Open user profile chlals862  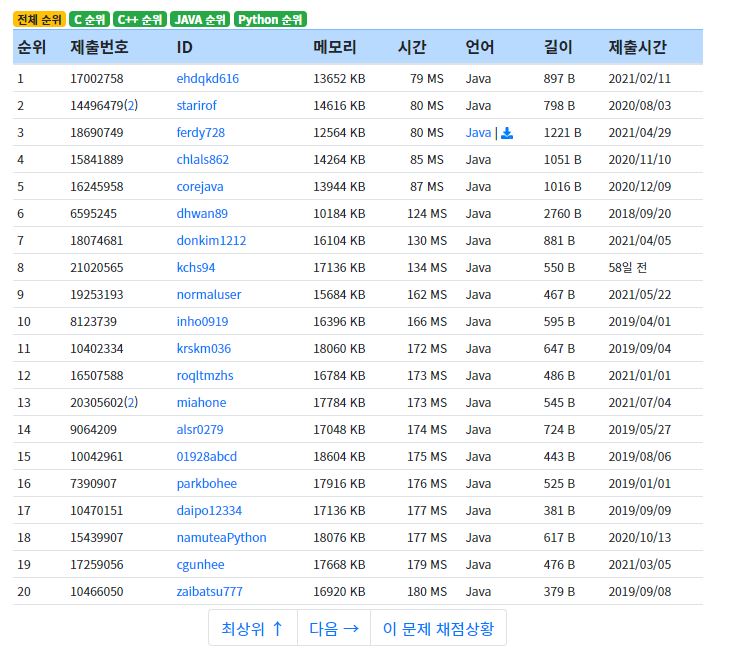click(203, 160)
